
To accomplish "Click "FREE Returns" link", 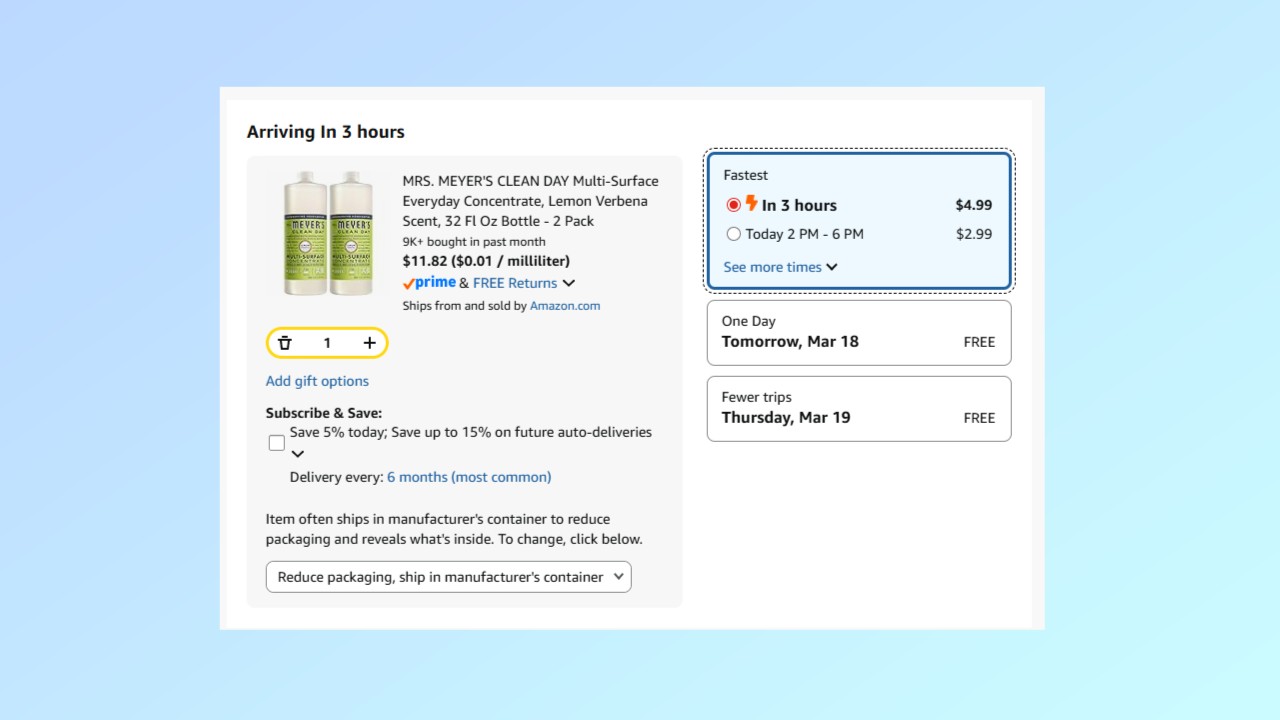I will pos(514,283).
